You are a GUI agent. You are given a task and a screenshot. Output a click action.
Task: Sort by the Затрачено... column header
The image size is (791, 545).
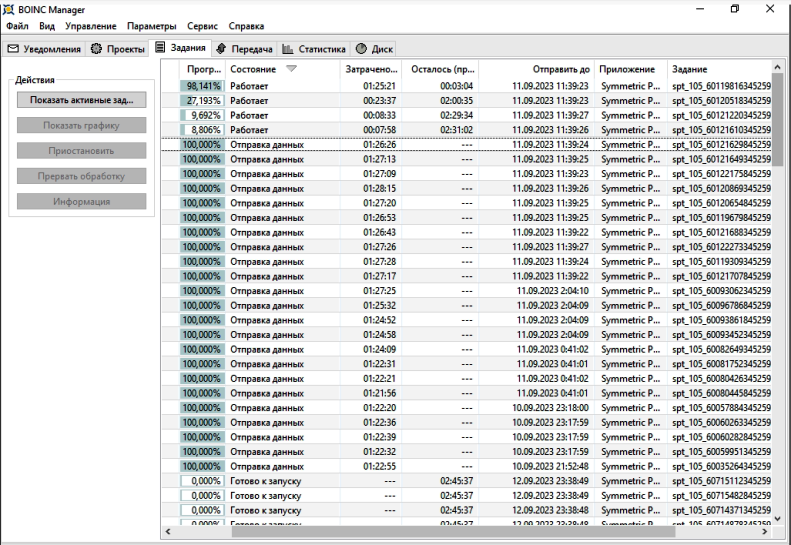click(x=371, y=69)
